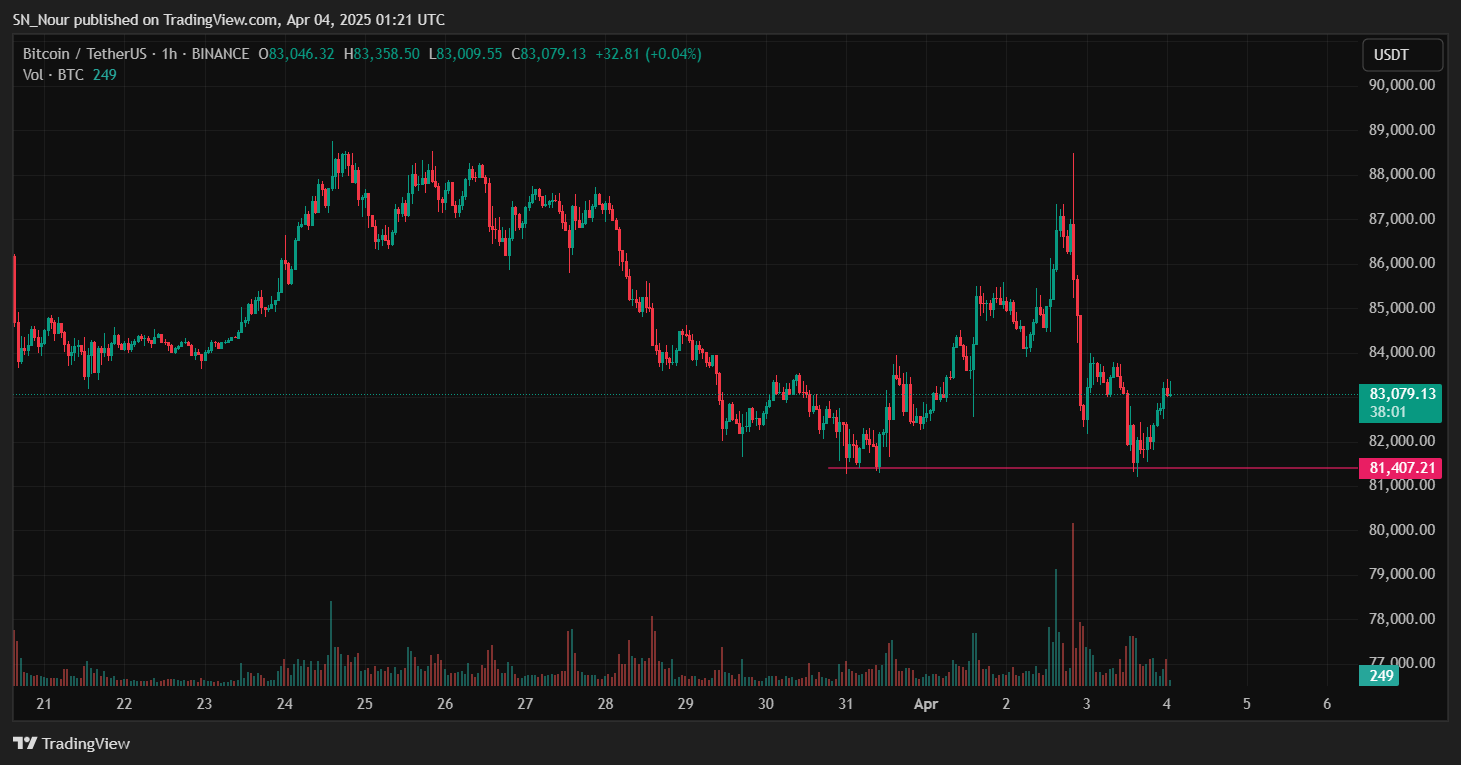Screen dimensions: 1461x765
Task: Click the 79,000.00 price axis label
Action: point(1403,574)
